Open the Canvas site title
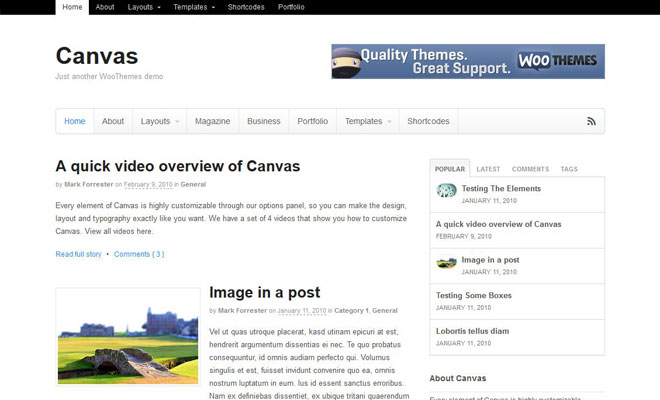 coord(96,56)
